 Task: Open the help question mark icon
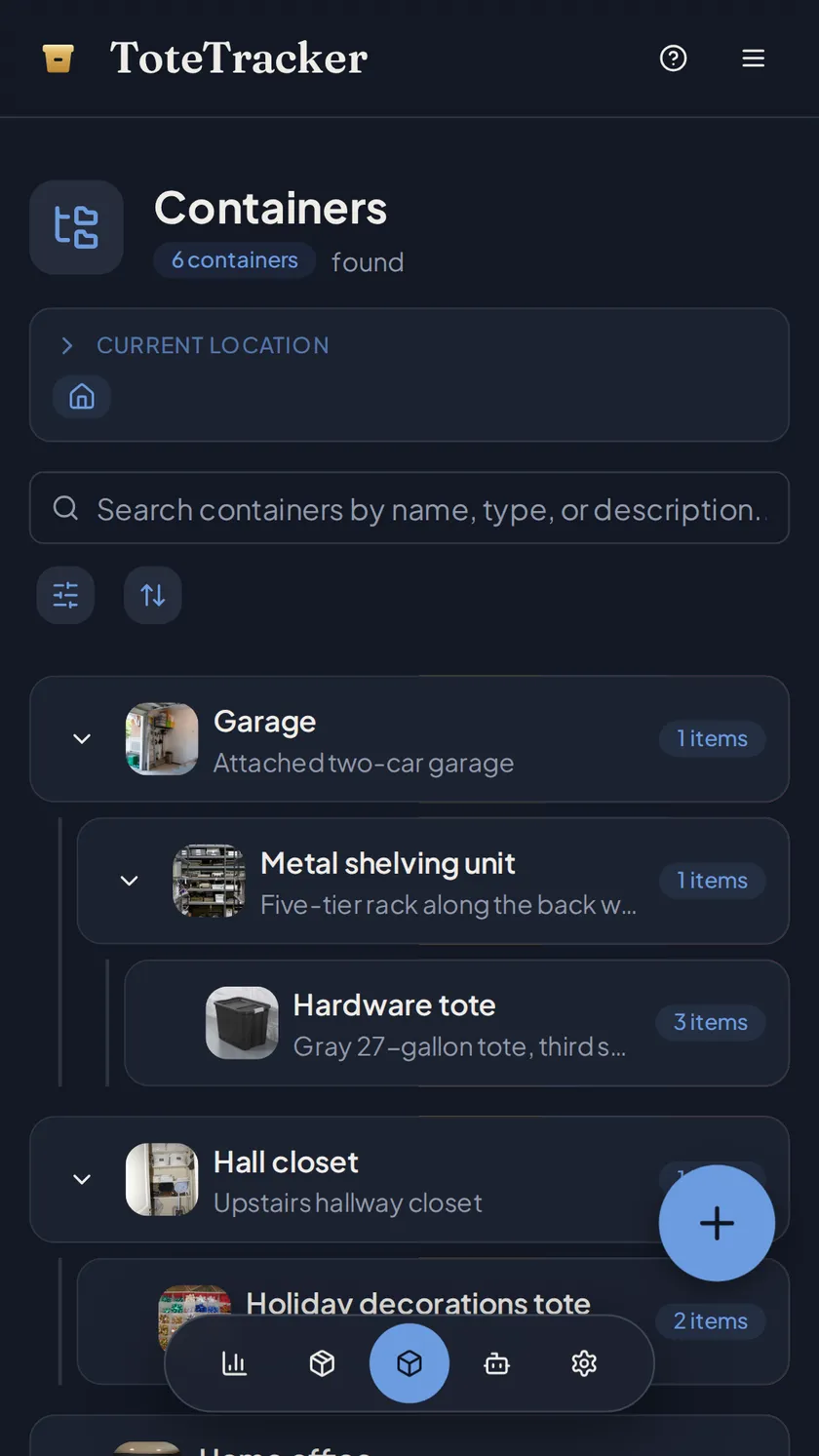coord(673,59)
